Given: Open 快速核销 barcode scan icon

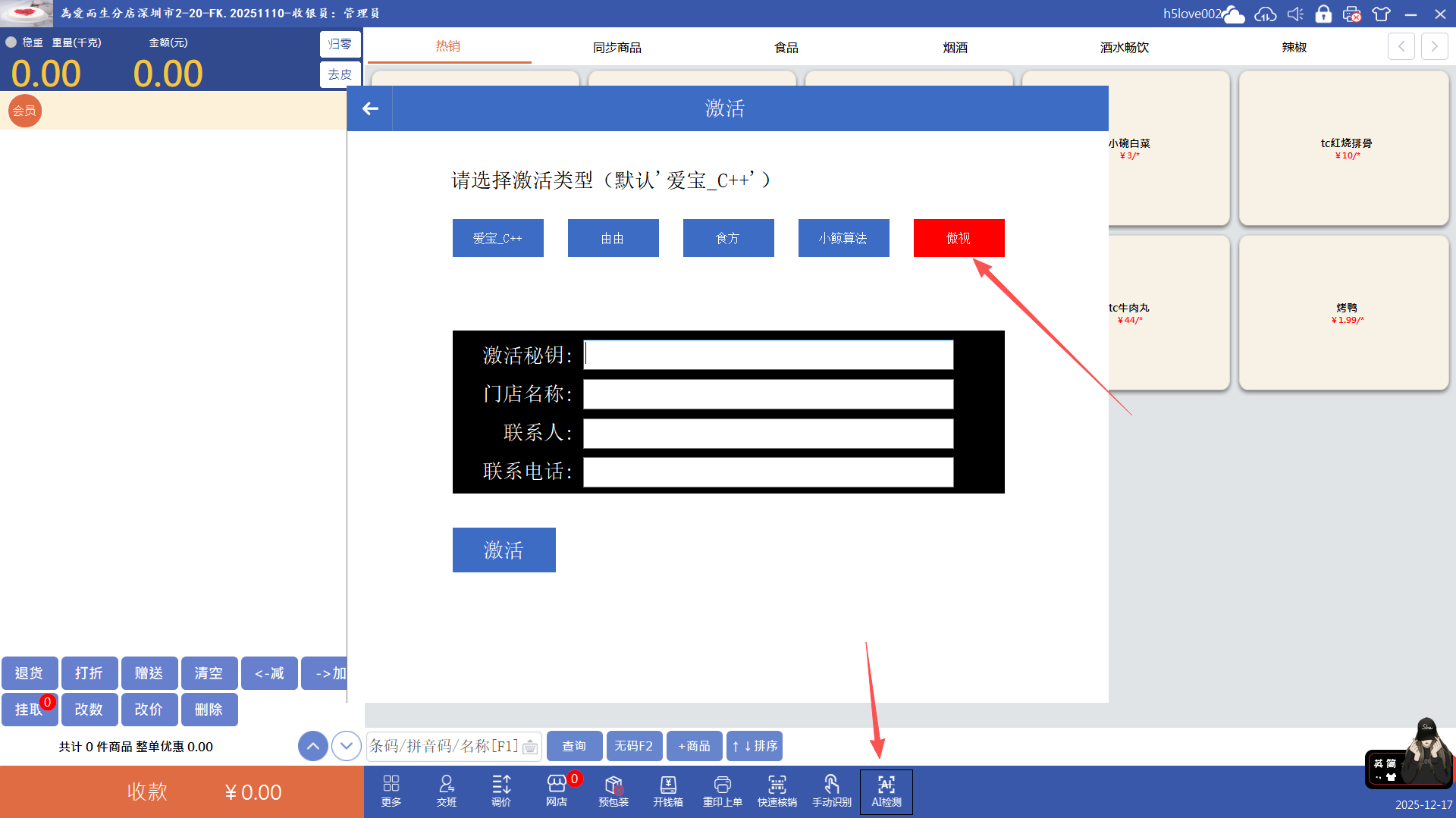Looking at the screenshot, I should (777, 791).
